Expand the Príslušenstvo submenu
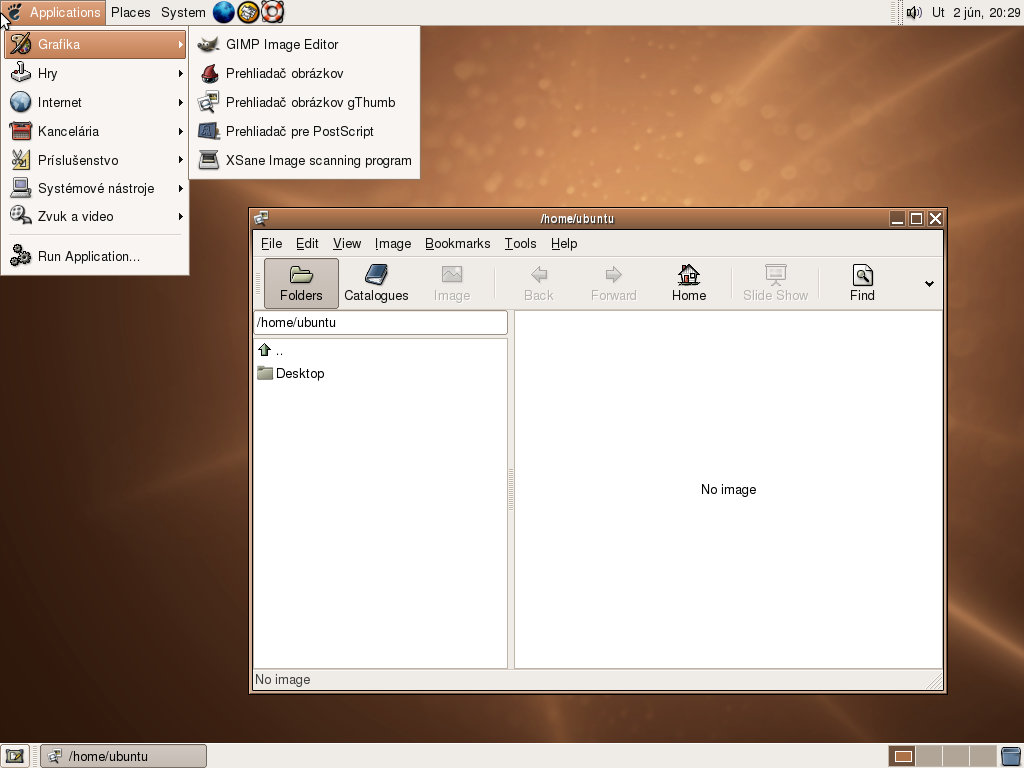 pos(95,160)
